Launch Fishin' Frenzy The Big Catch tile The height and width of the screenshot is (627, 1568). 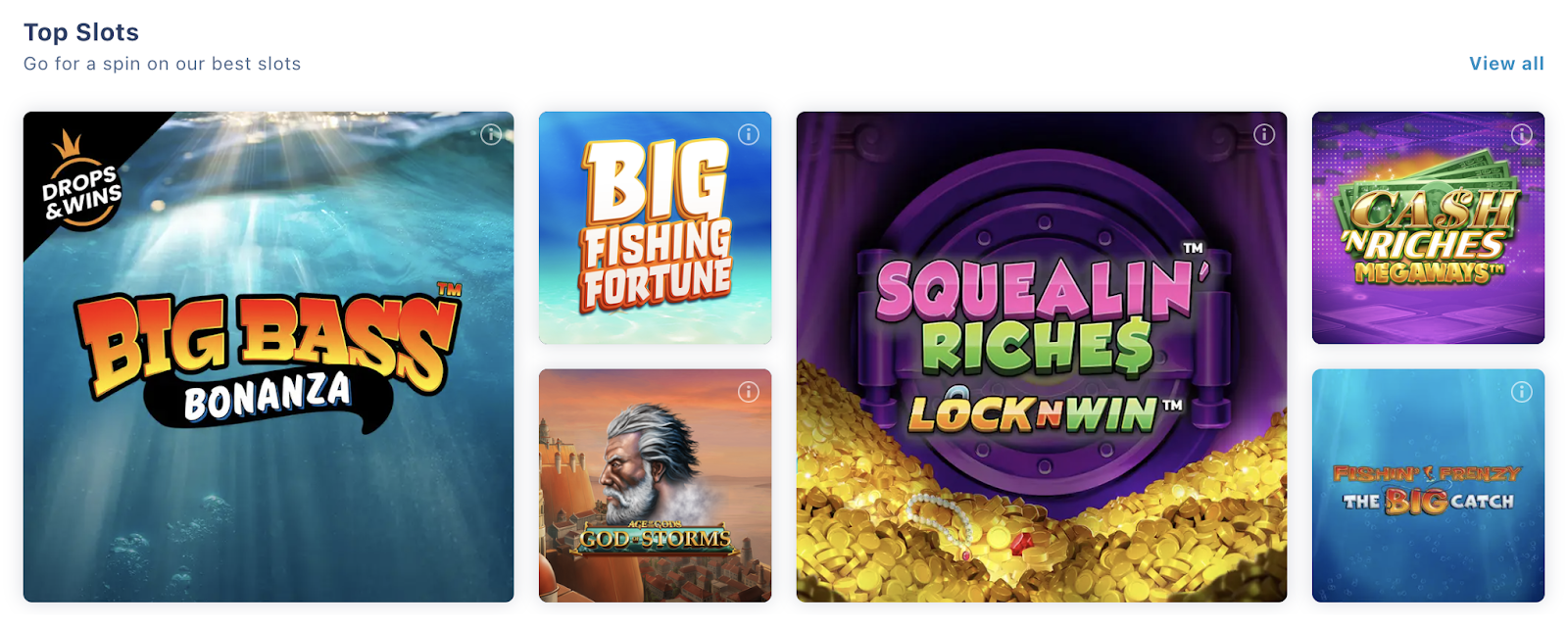coord(1428,485)
